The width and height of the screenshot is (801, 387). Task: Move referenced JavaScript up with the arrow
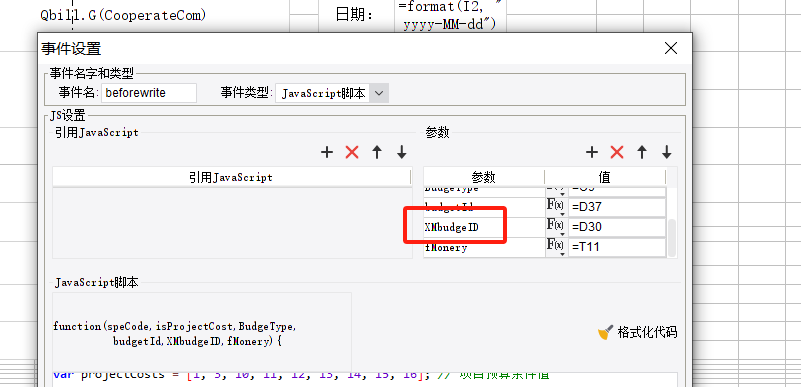tap(377, 152)
